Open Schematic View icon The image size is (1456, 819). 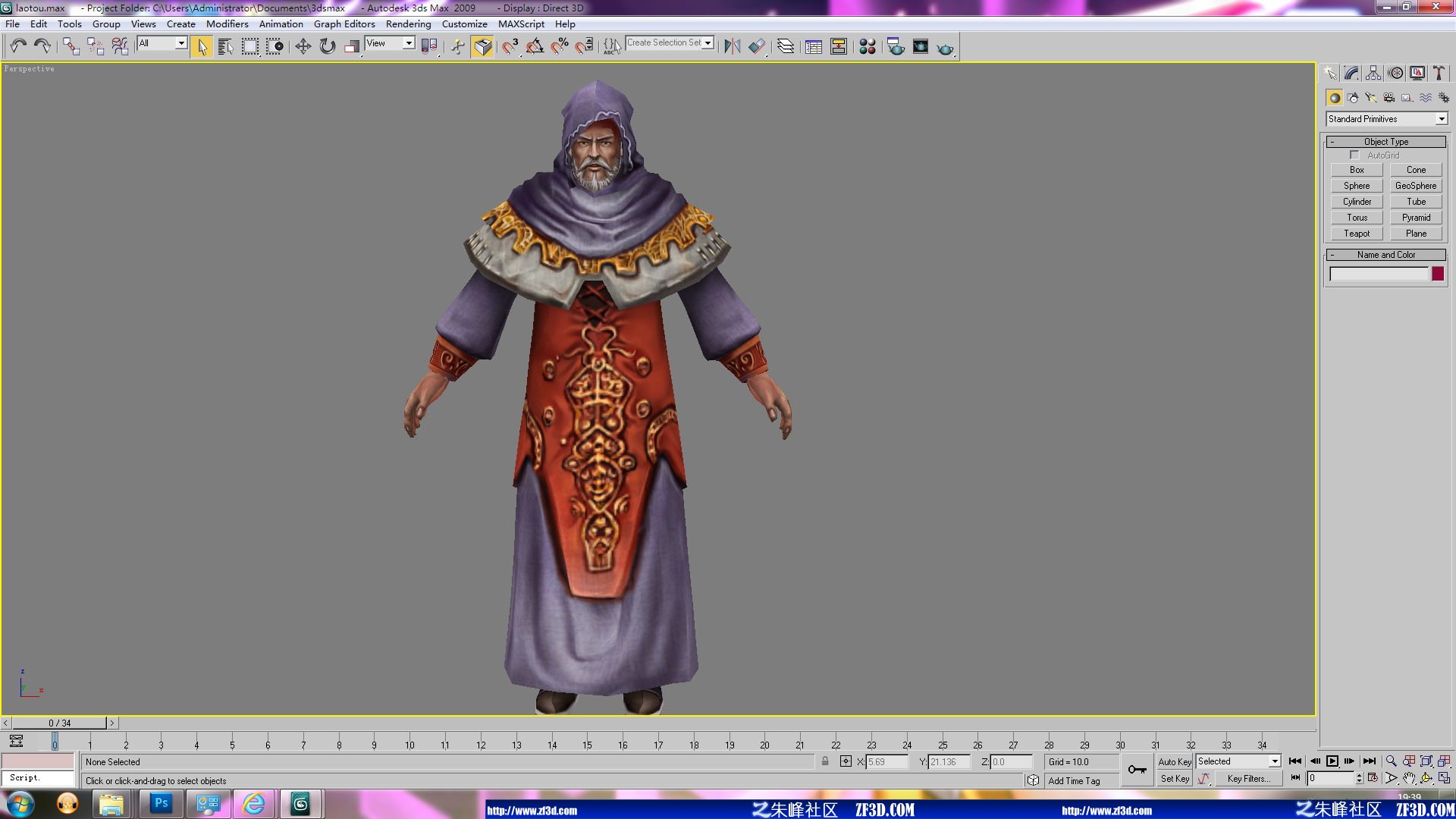tap(839, 46)
